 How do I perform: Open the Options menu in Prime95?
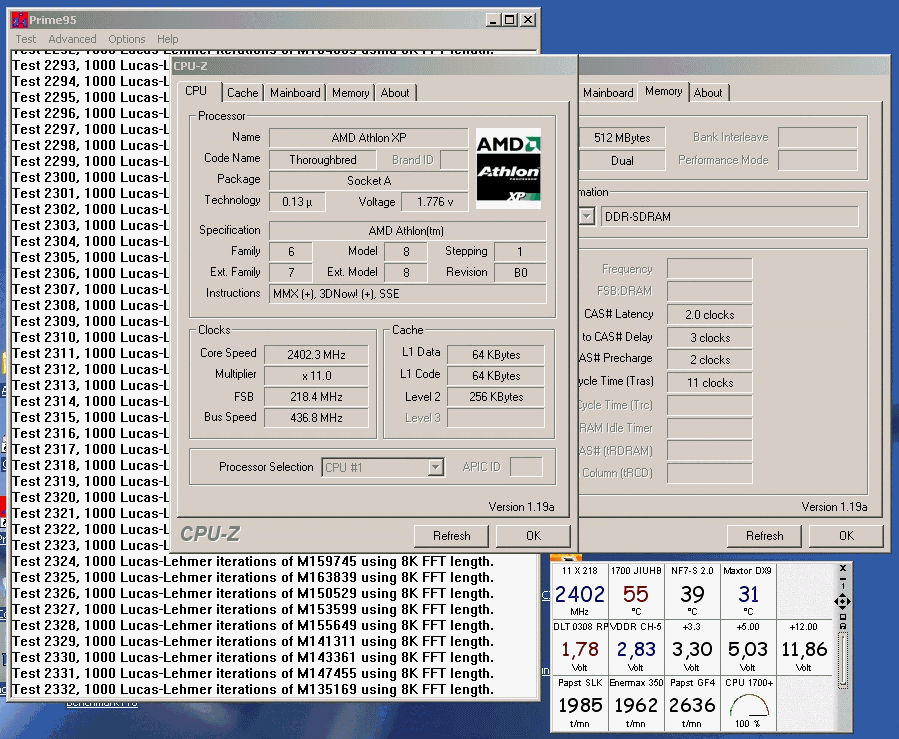tap(127, 39)
